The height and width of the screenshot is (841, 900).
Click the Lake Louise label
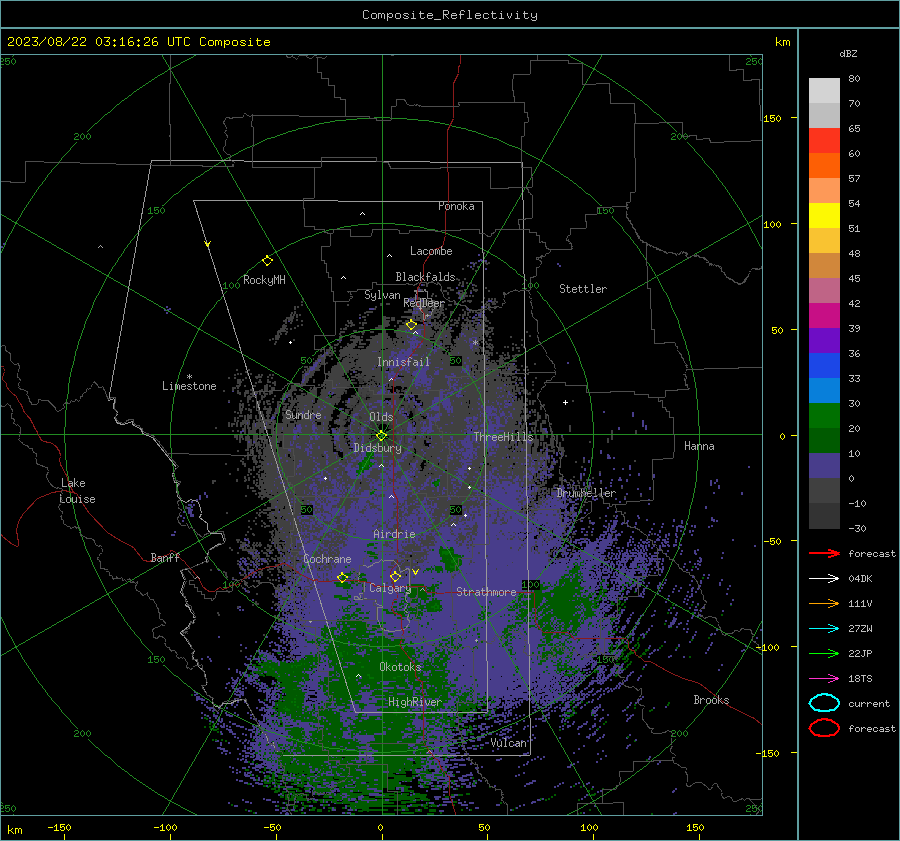click(x=77, y=491)
